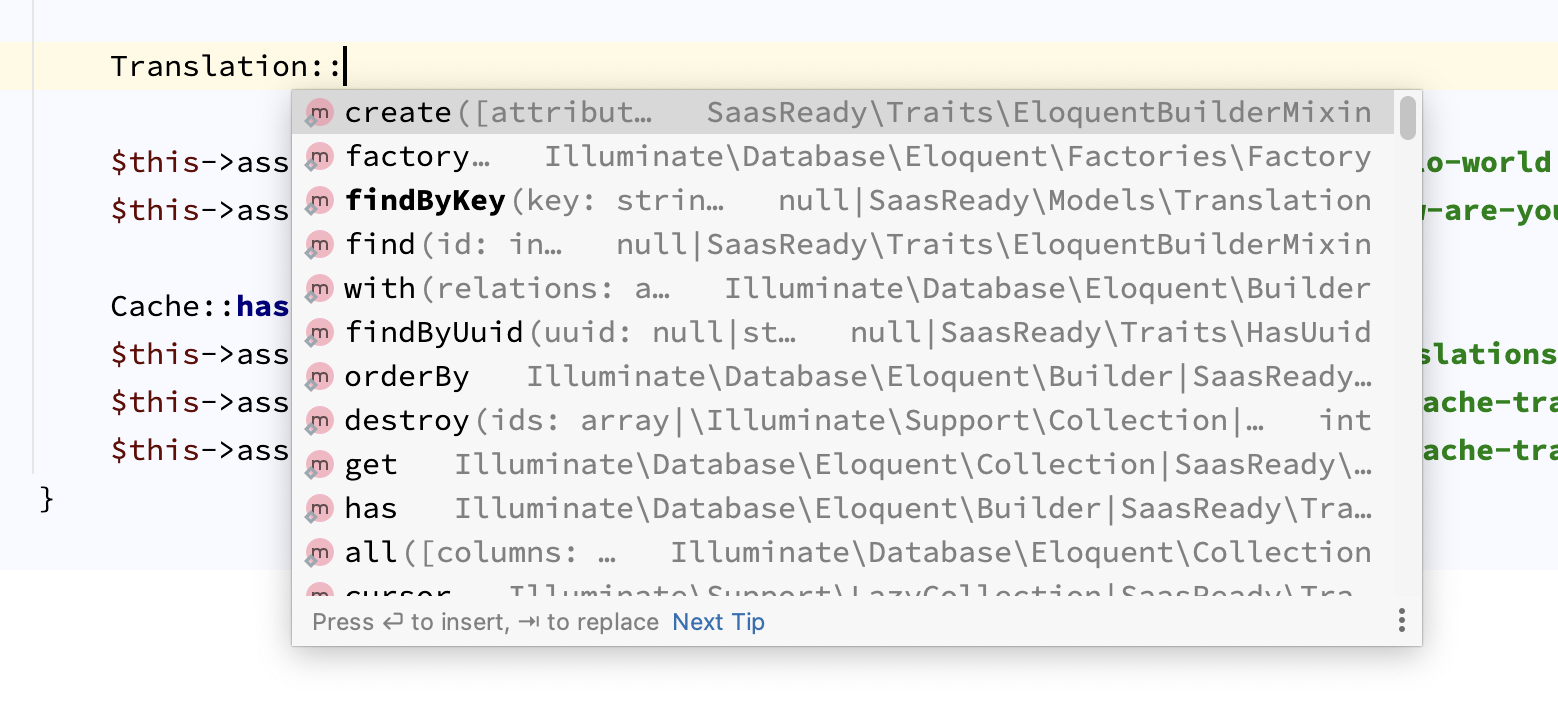Select the create completion suggestion
The width and height of the screenshot is (1558, 708).
(x=398, y=113)
